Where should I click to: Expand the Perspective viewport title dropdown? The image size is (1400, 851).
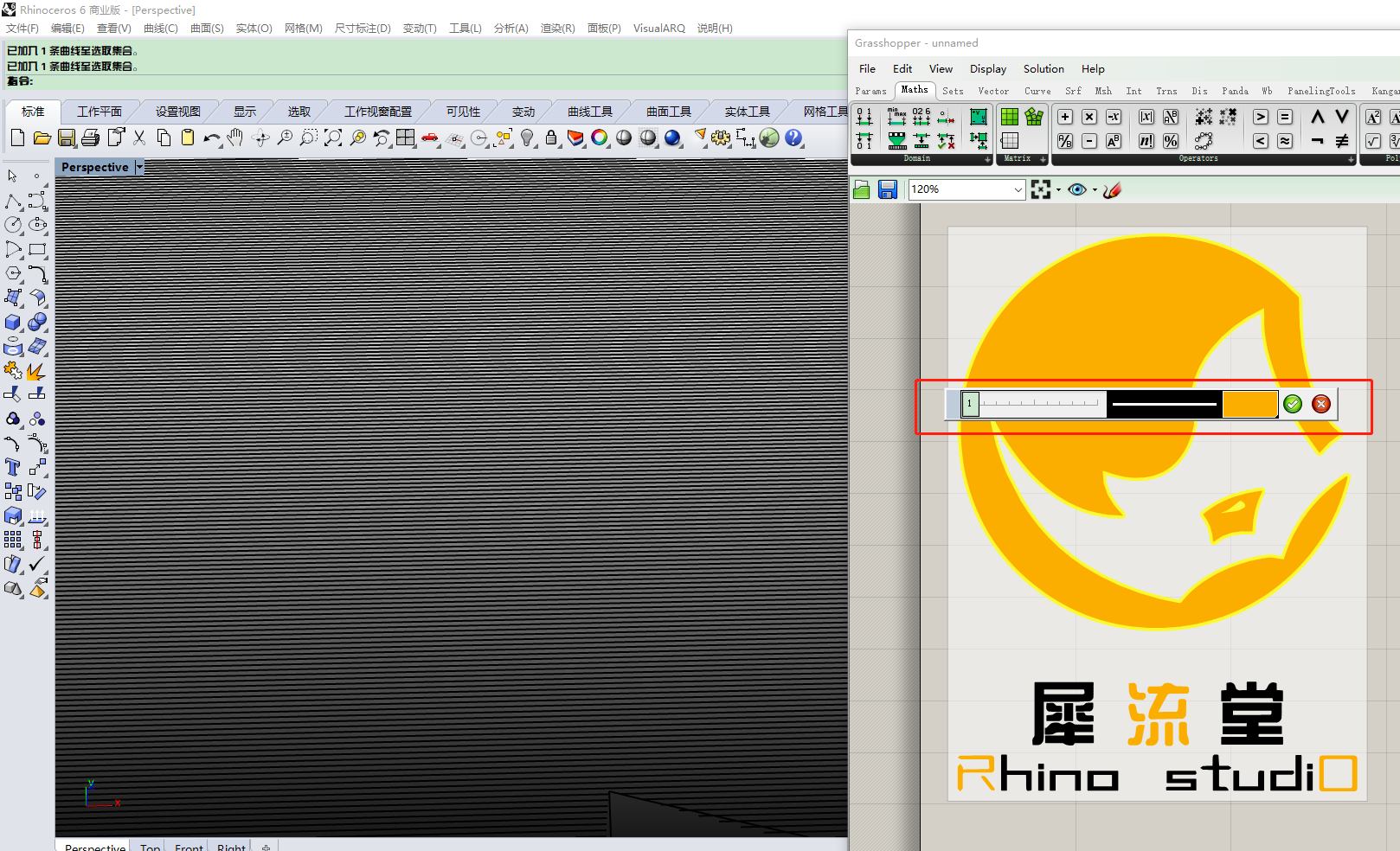point(139,167)
